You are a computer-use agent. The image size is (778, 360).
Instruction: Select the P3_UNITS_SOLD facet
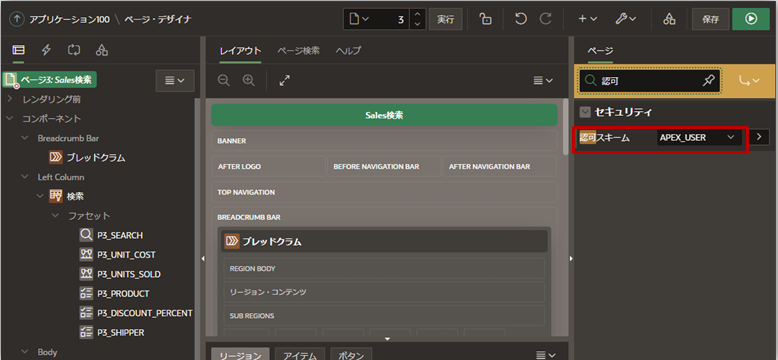point(129,274)
